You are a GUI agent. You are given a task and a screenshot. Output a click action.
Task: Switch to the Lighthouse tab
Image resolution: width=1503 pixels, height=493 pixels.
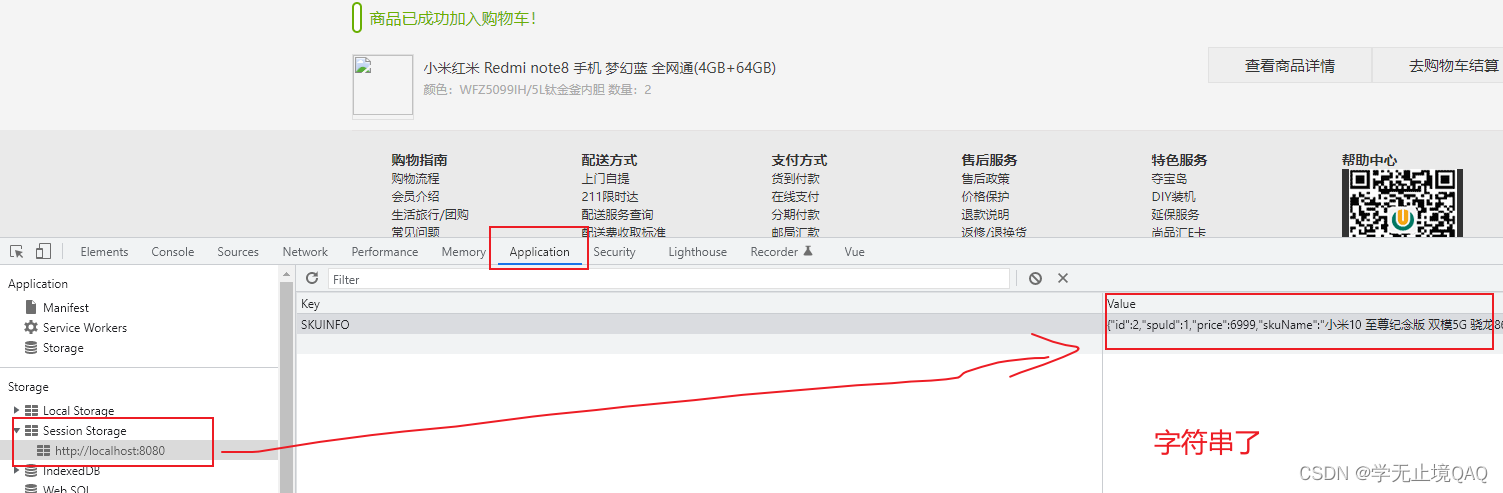[698, 252]
